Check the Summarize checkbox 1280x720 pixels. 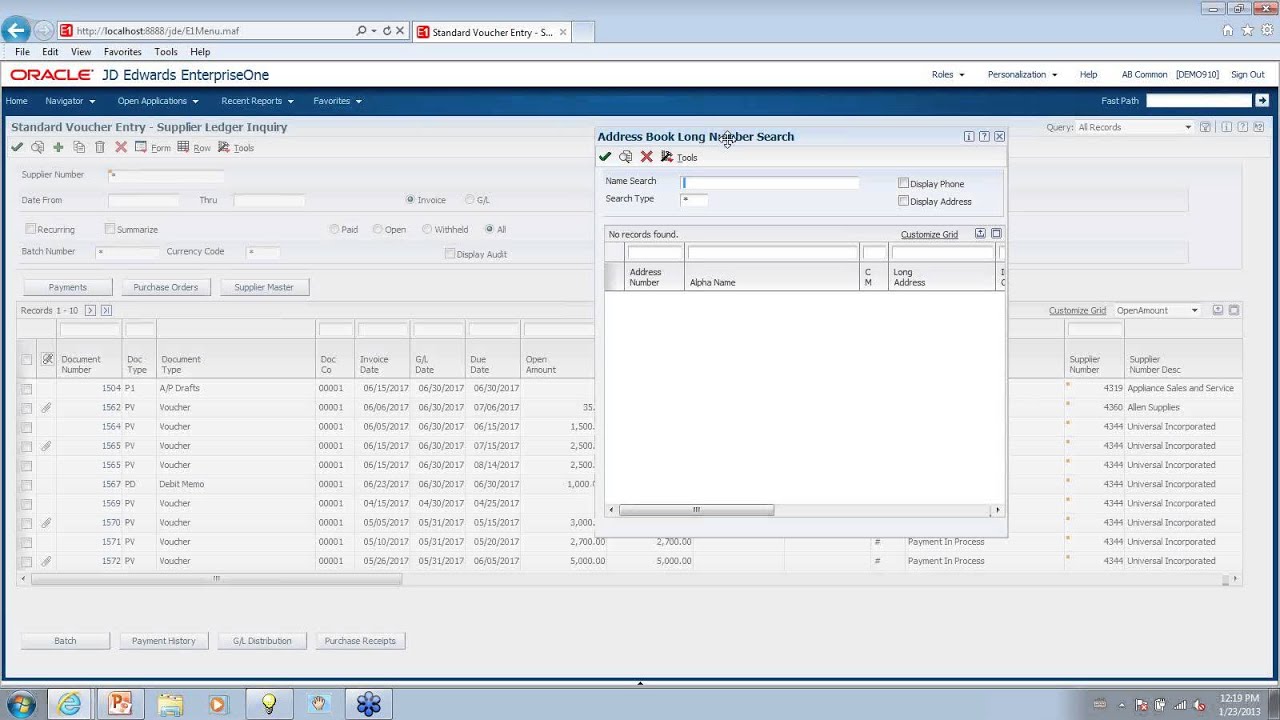pyautogui.click(x=110, y=229)
